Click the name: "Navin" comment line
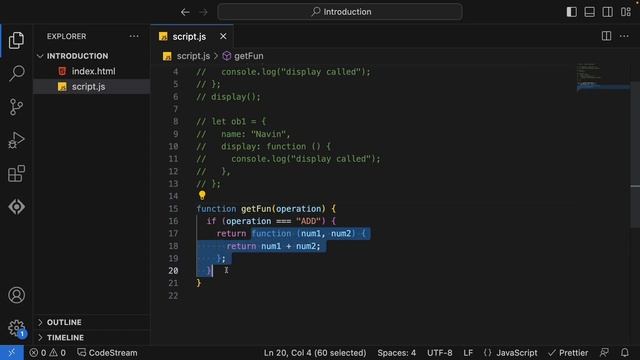 [243, 134]
